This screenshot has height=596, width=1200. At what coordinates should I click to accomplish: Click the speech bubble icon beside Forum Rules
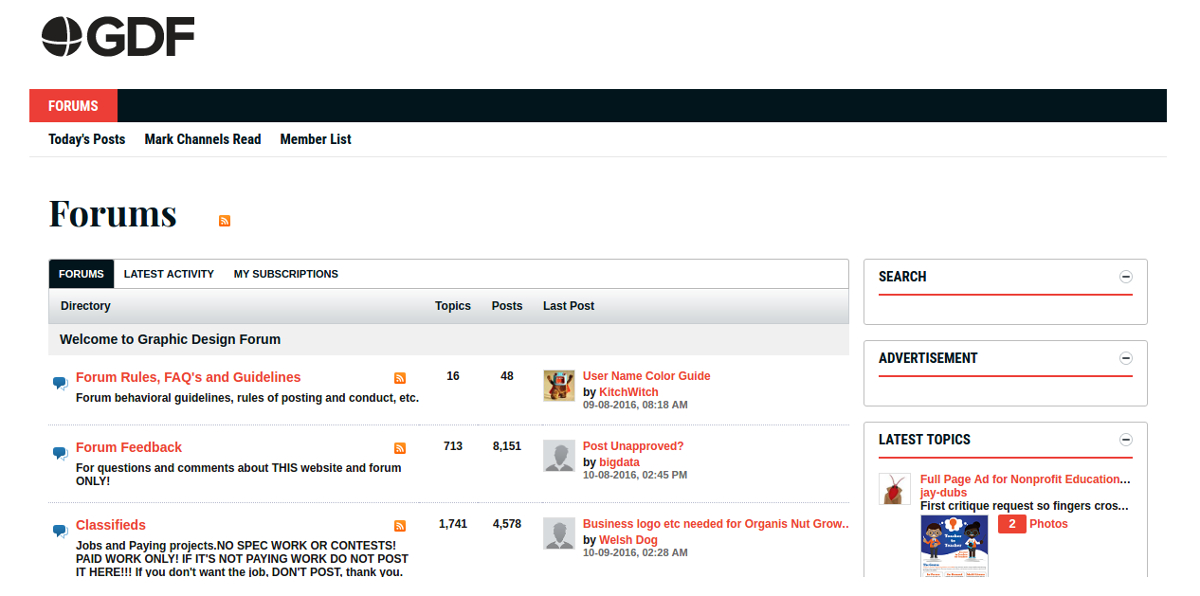tap(59, 383)
